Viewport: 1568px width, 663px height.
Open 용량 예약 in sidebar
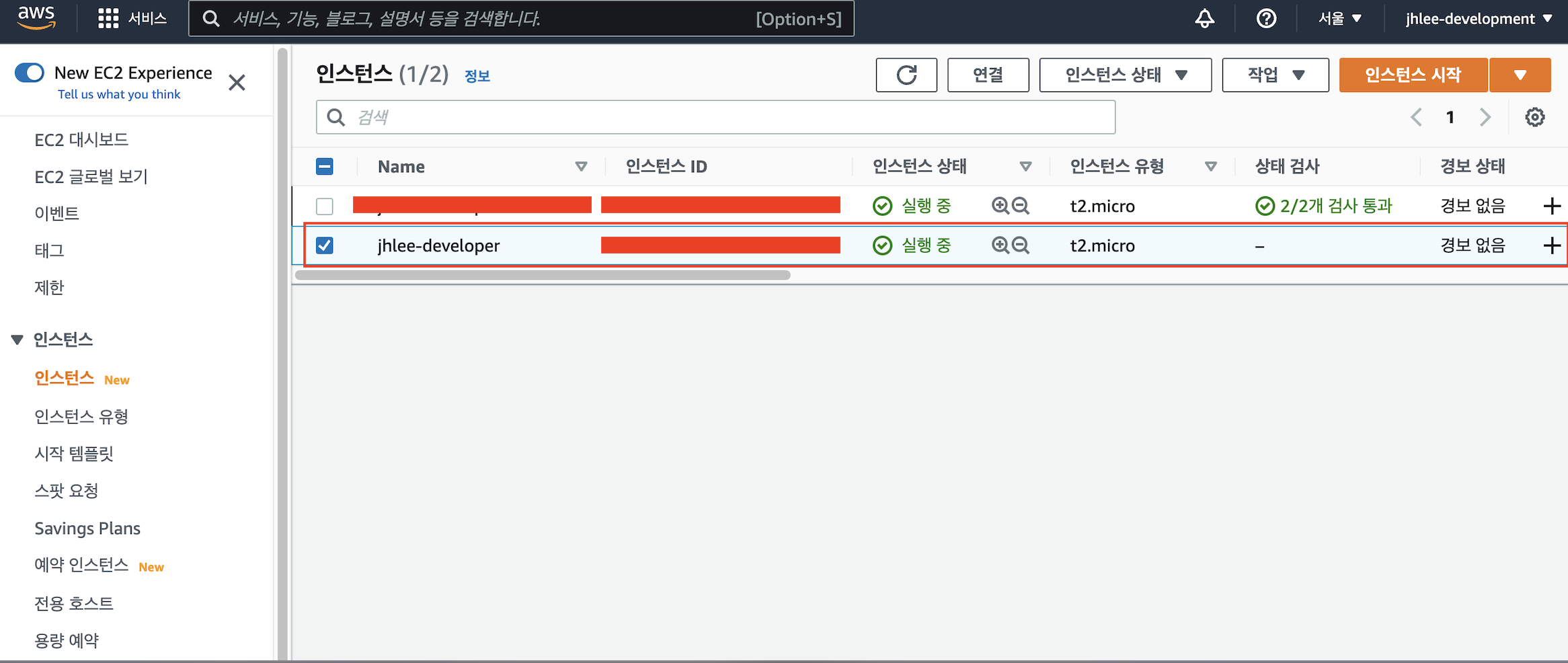click(67, 640)
